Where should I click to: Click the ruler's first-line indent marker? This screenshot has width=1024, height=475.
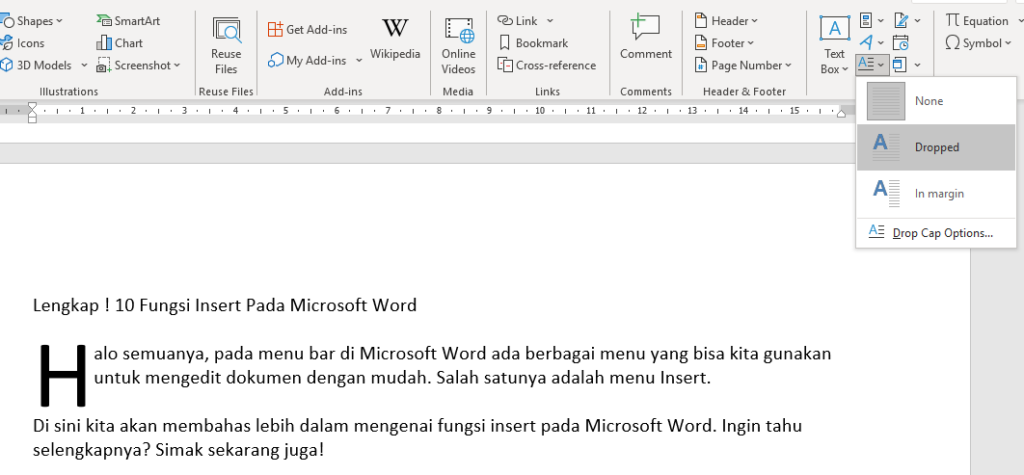tap(32, 106)
